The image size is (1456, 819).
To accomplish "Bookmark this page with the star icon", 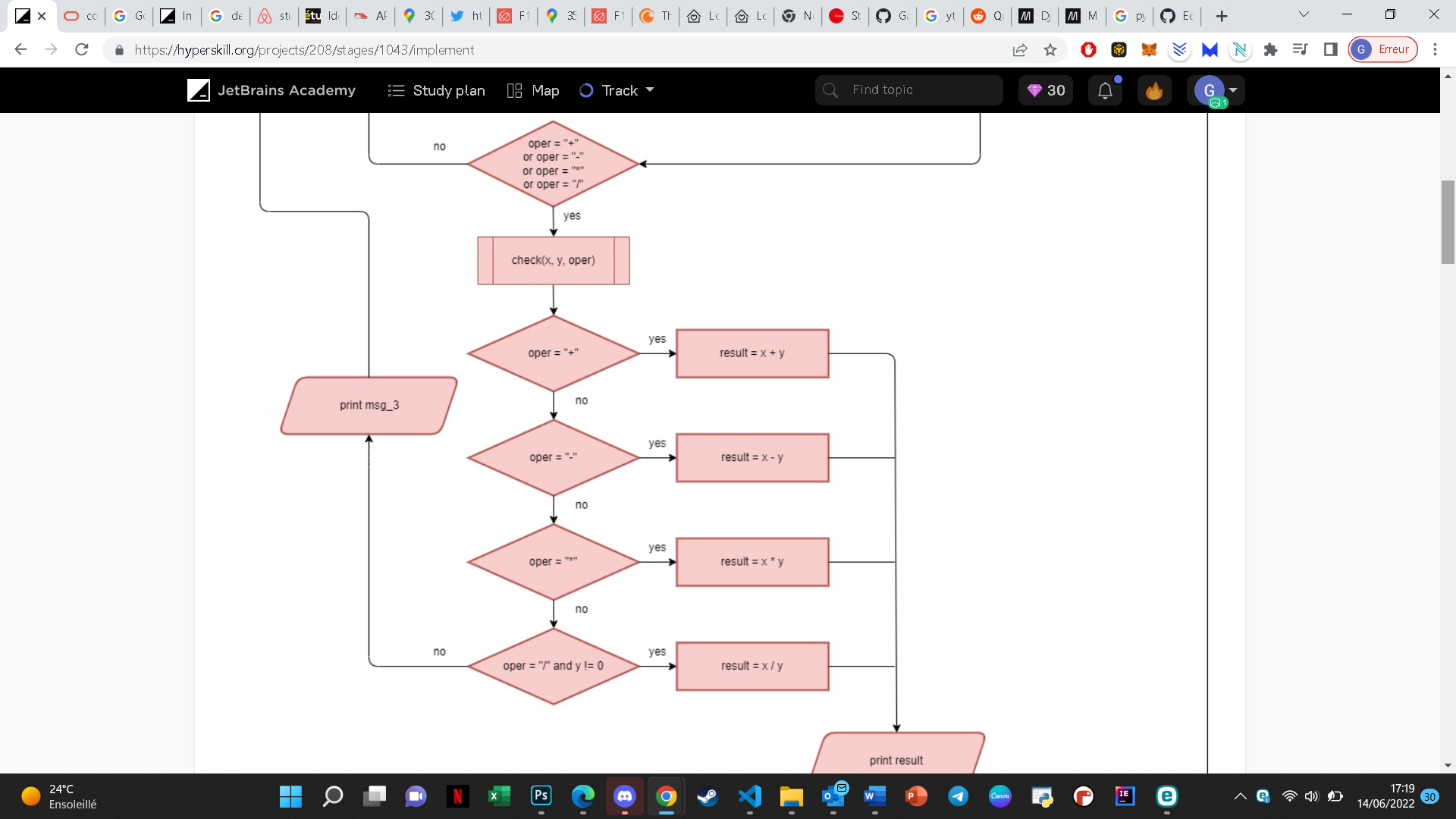I will click(x=1050, y=49).
